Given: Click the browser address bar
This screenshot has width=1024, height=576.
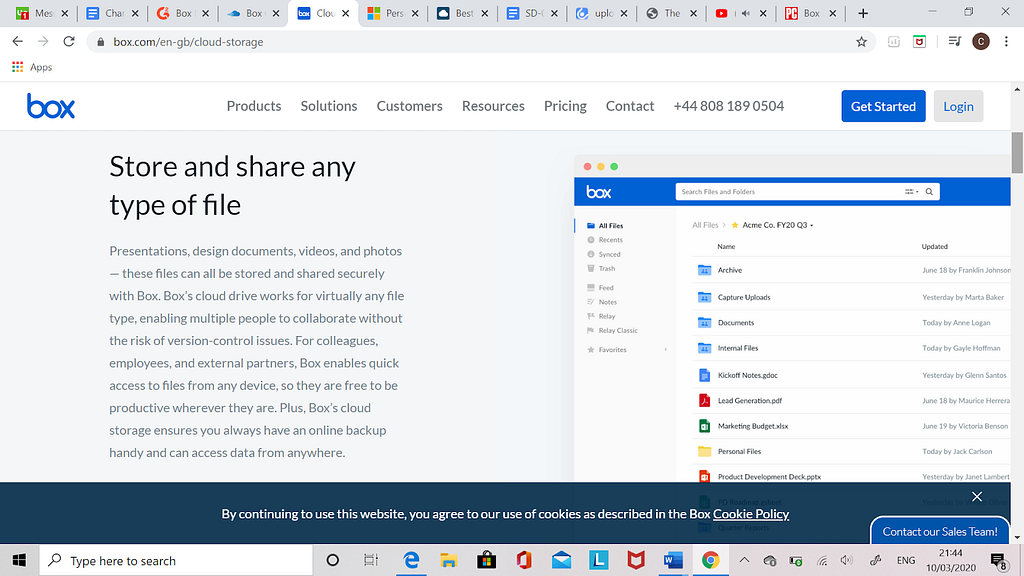Looking at the screenshot, I should click(x=480, y=42).
